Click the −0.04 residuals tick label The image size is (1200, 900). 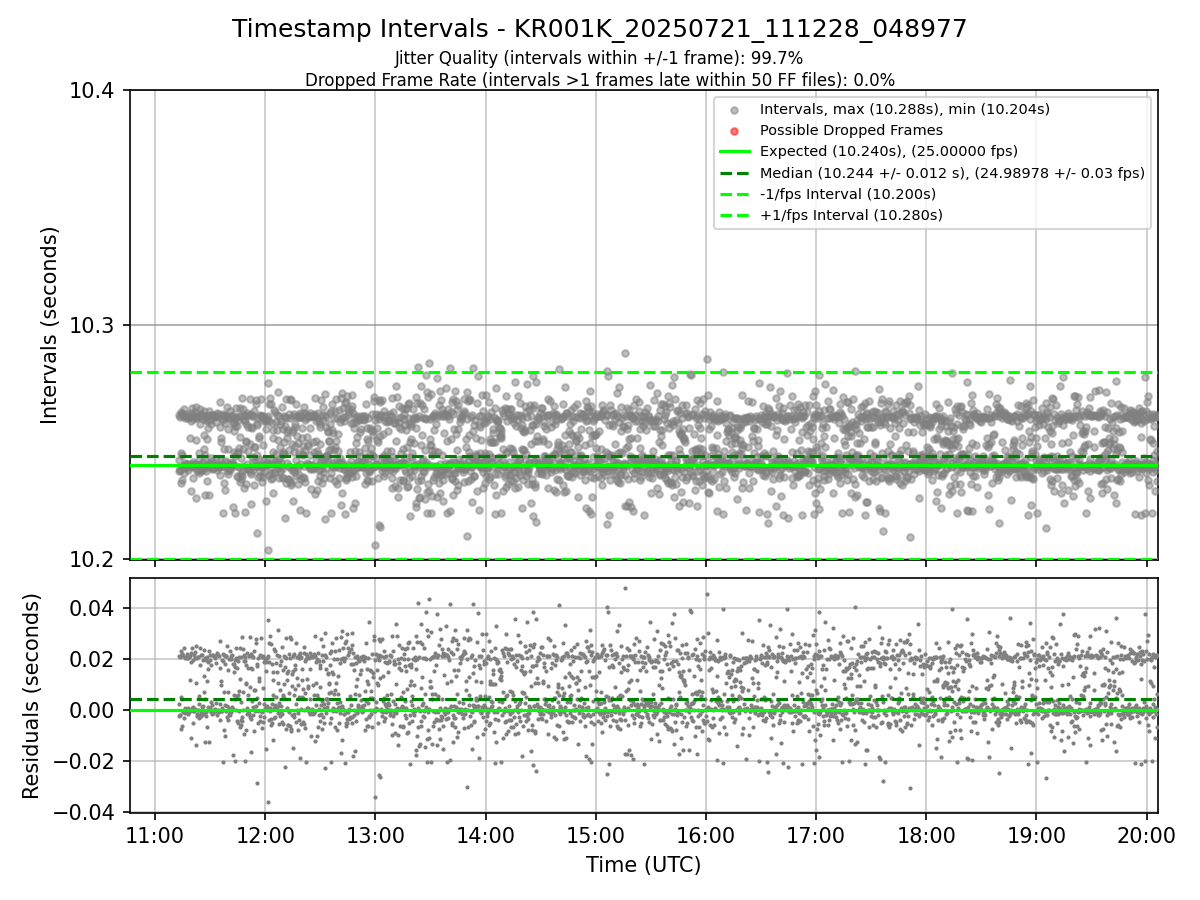coord(85,812)
